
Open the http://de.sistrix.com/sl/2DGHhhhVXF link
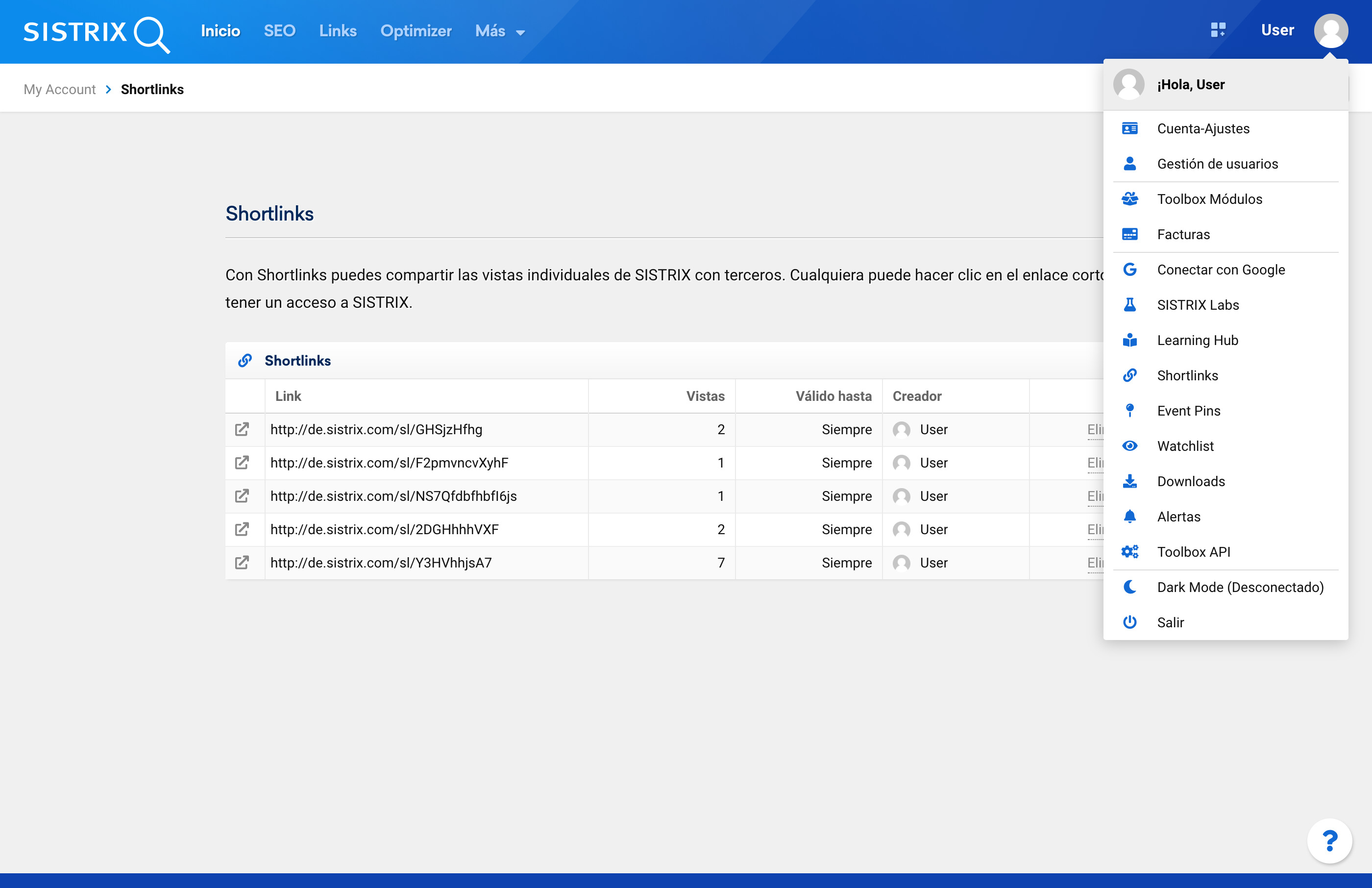(384, 529)
